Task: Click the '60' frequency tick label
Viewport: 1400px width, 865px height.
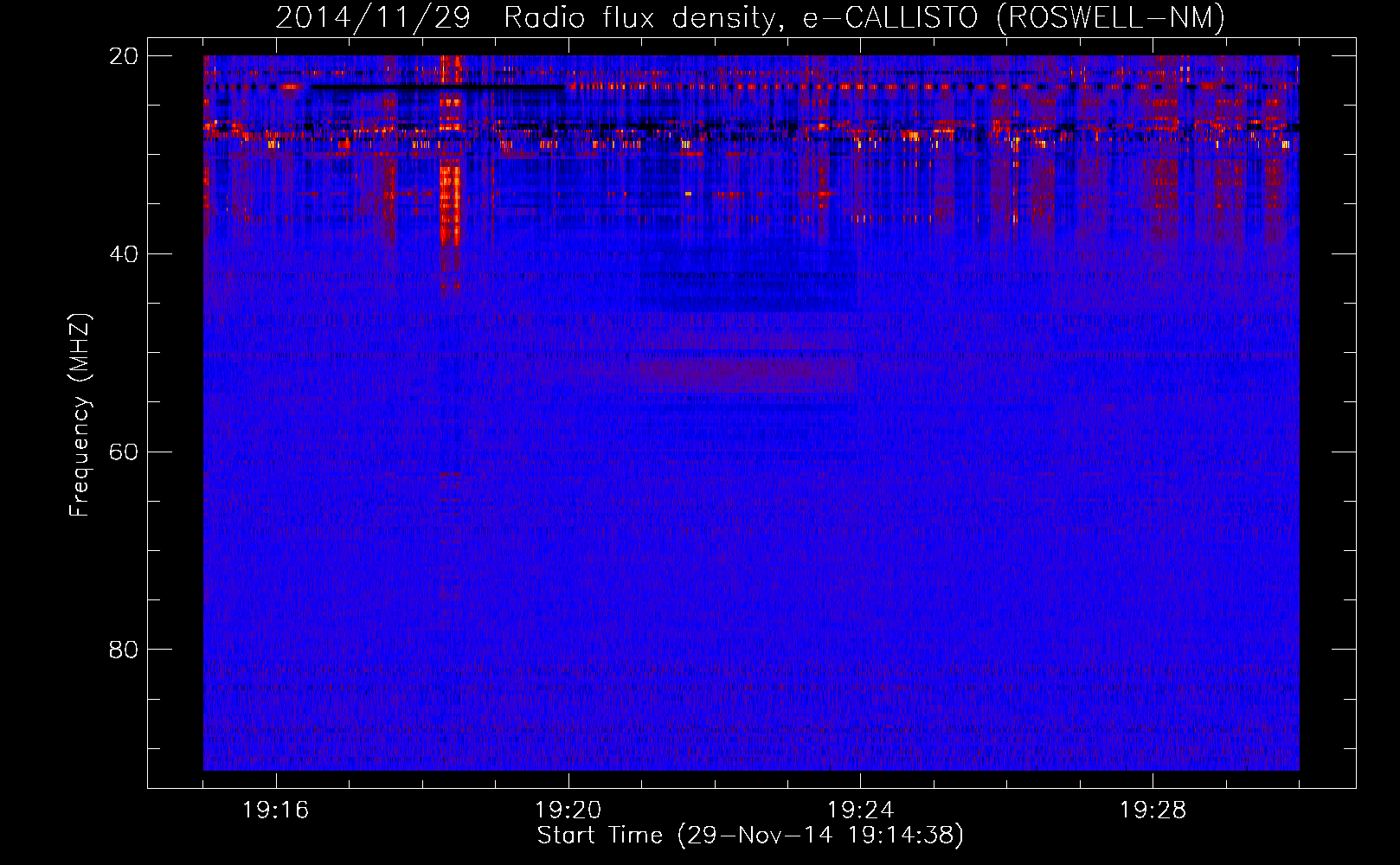Action: pyautogui.click(x=124, y=452)
